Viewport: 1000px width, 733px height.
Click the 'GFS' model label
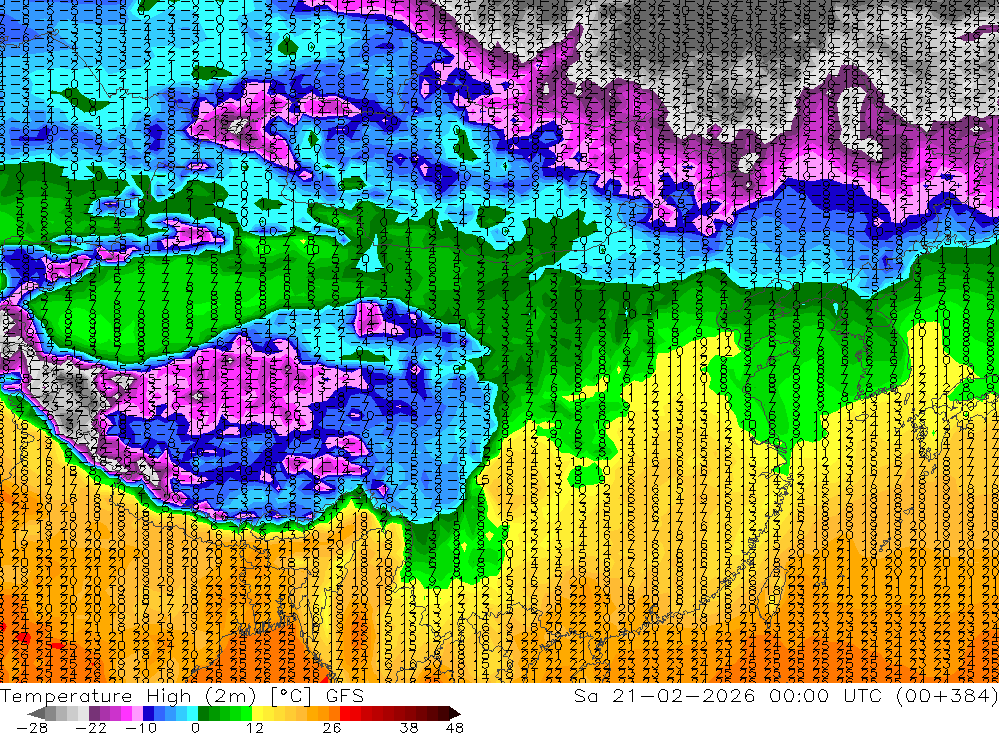click(x=345, y=696)
